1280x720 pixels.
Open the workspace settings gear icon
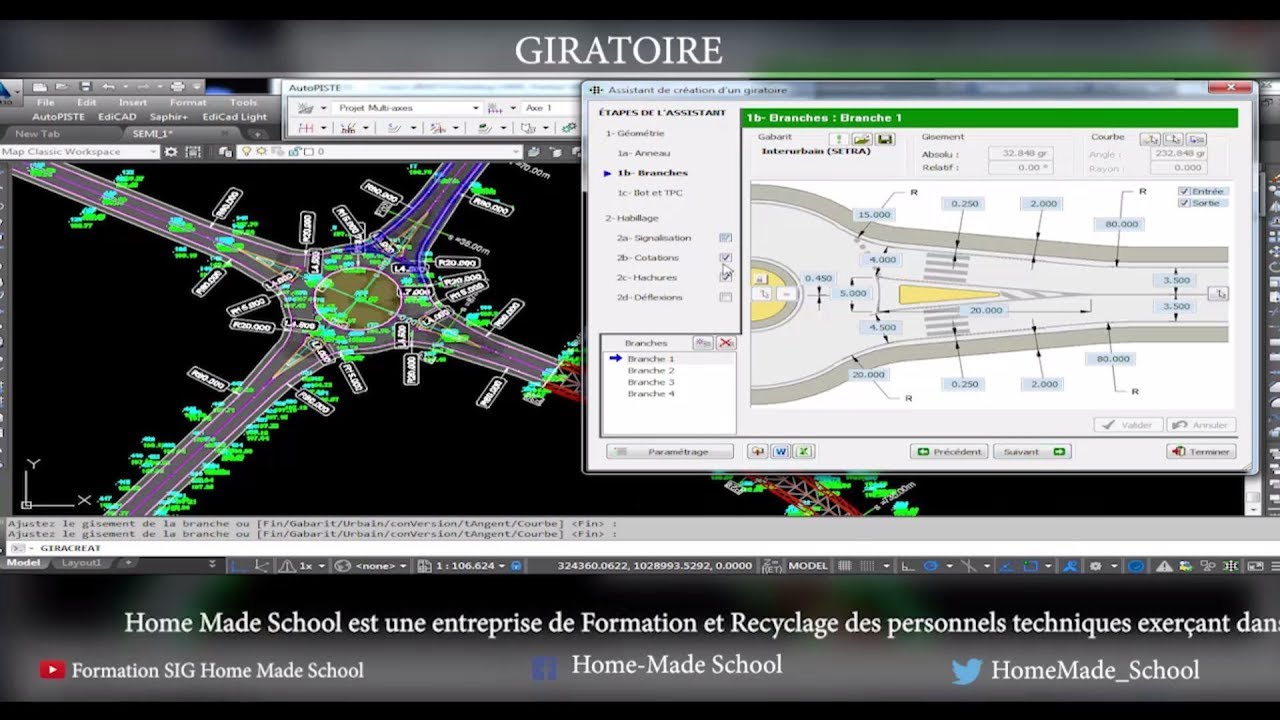[x=171, y=152]
